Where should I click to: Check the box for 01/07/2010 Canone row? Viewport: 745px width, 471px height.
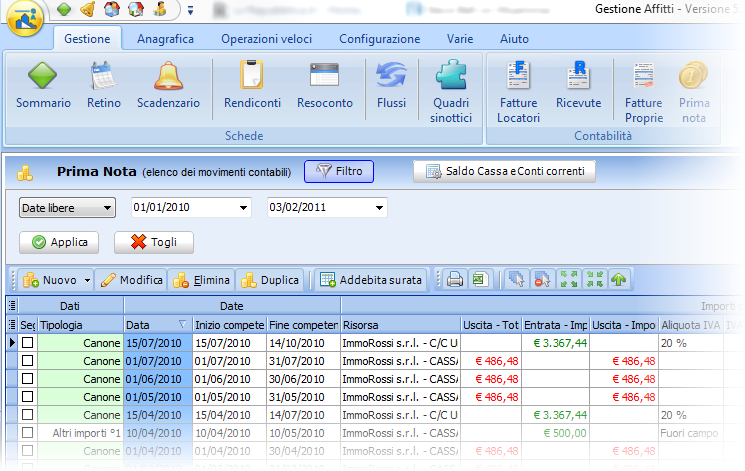[x=28, y=360]
